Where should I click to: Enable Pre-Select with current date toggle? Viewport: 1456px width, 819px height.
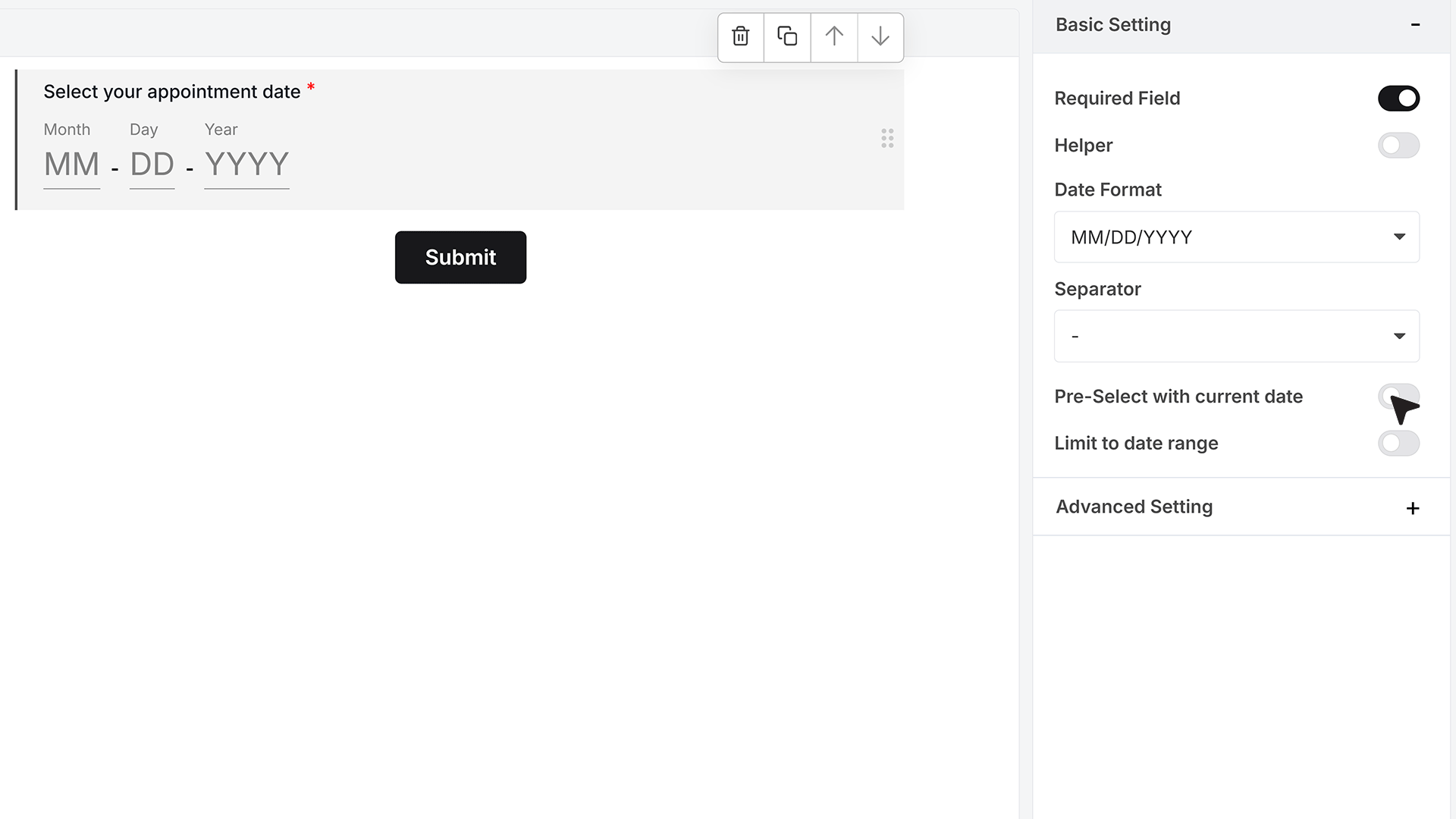pyautogui.click(x=1398, y=397)
